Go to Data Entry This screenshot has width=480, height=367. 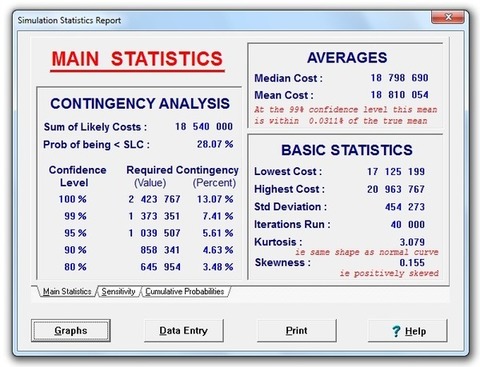[183, 330]
